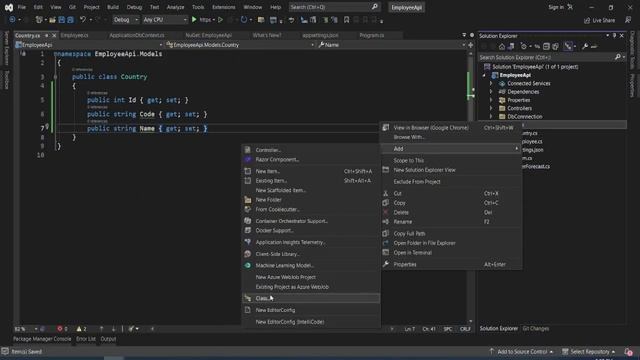The height and width of the screenshot is (360, 640).
Task: Switch to the Employee.cs tab
Action: [x=74, y=36]
